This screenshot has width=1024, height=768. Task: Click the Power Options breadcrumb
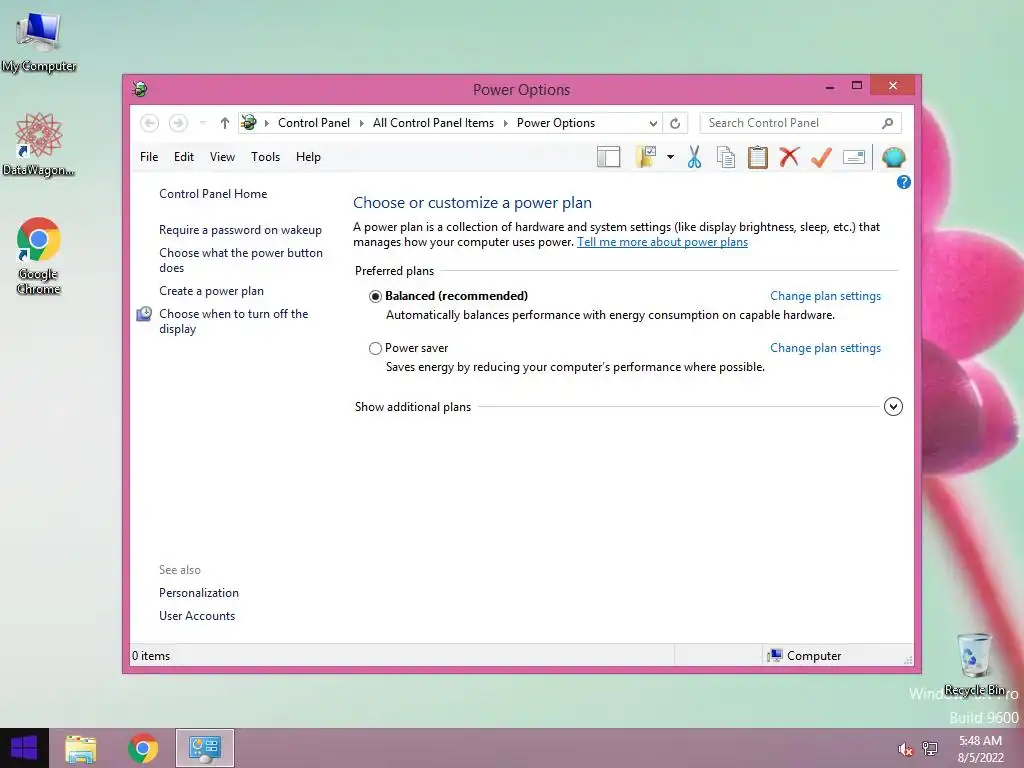pyautogui.click(x=556, y=123)
